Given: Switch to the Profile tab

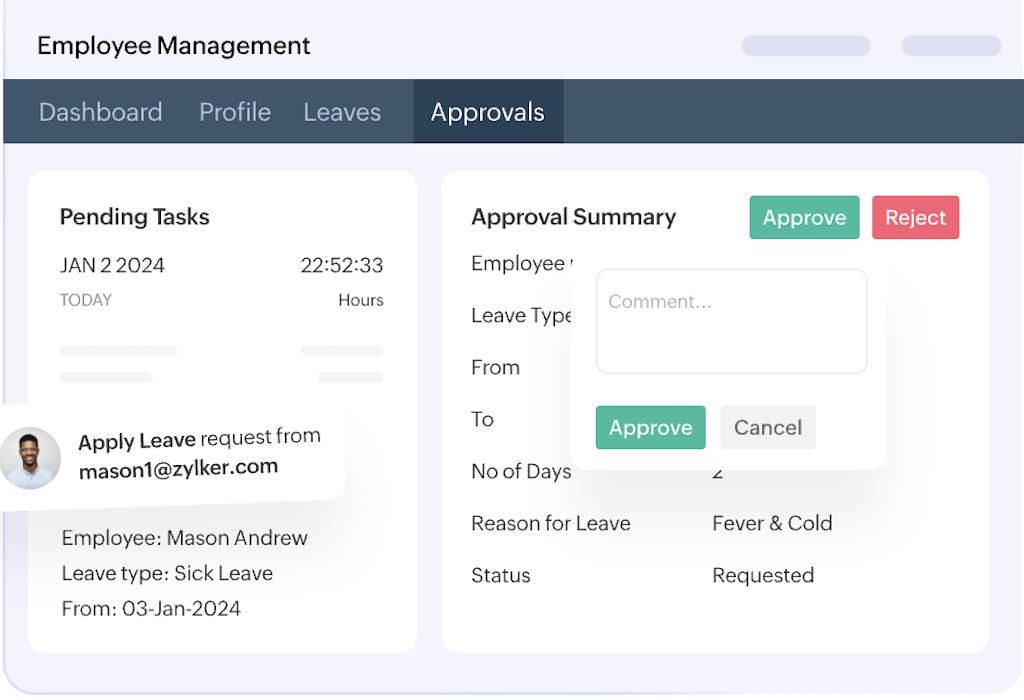Looking at the screenshot, I should pos(235,112).
